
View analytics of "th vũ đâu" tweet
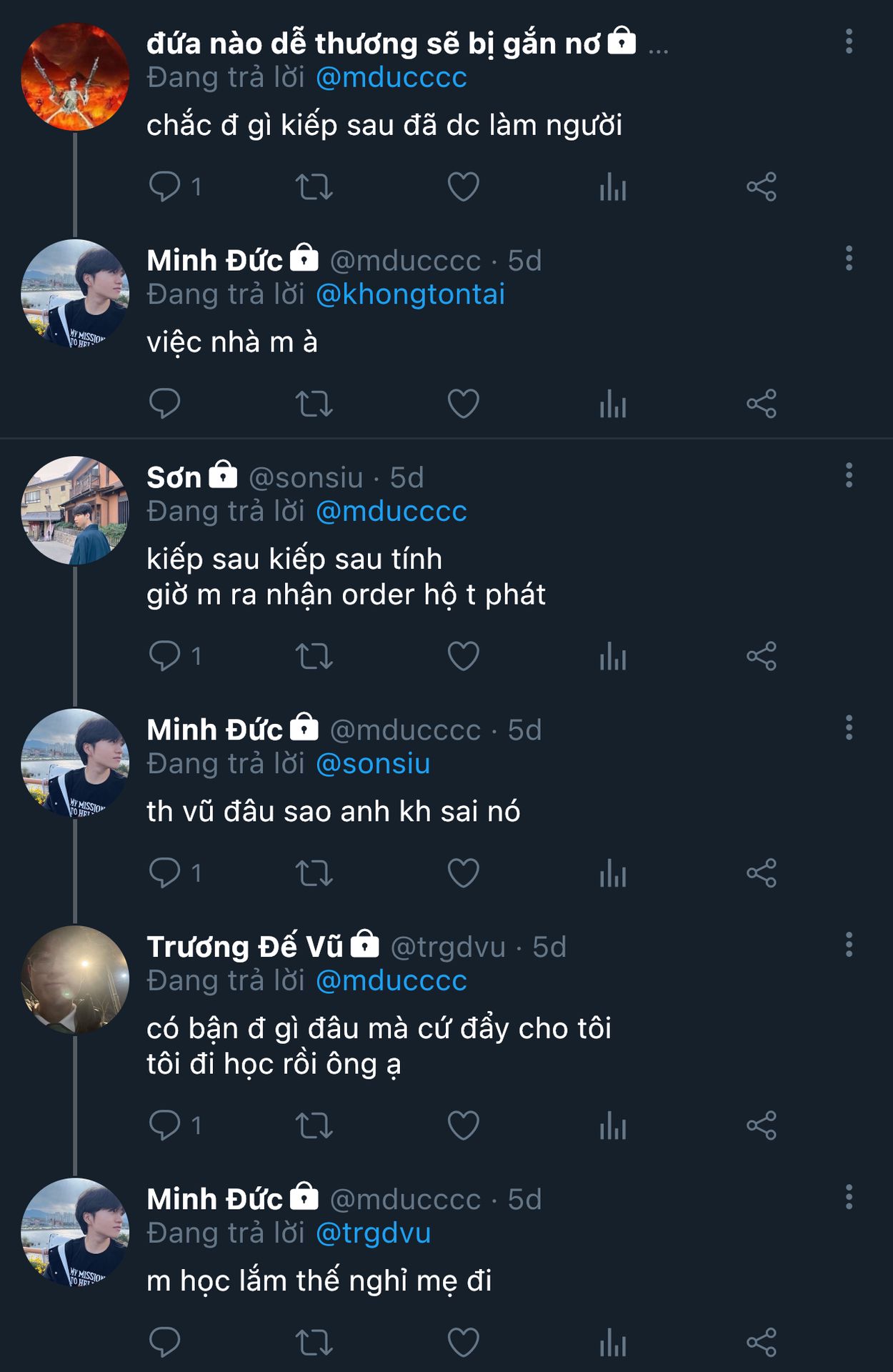point(613,873)
